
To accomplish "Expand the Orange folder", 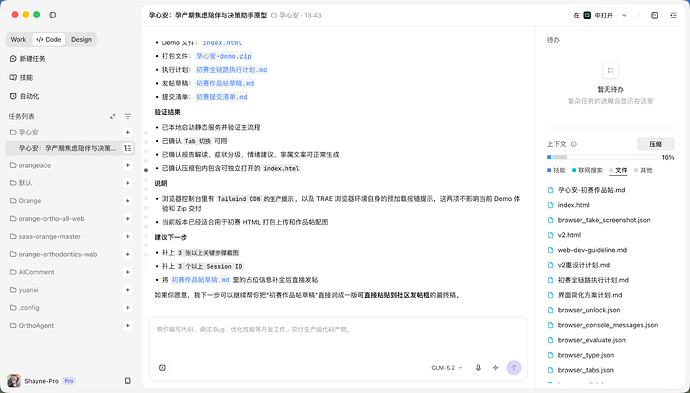I will pos(25,201).
